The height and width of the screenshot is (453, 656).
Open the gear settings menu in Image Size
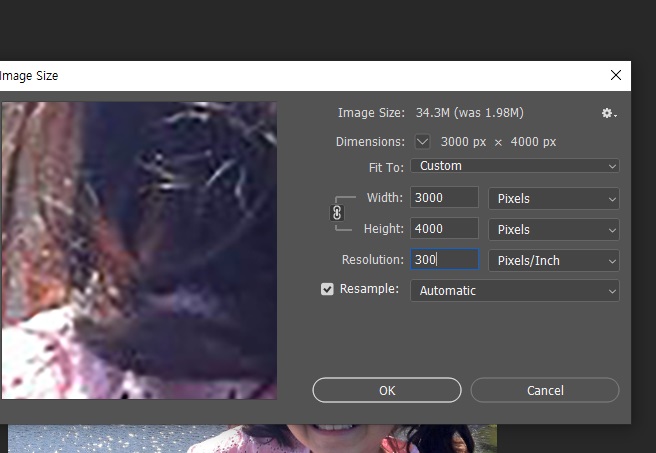[609, 113]
